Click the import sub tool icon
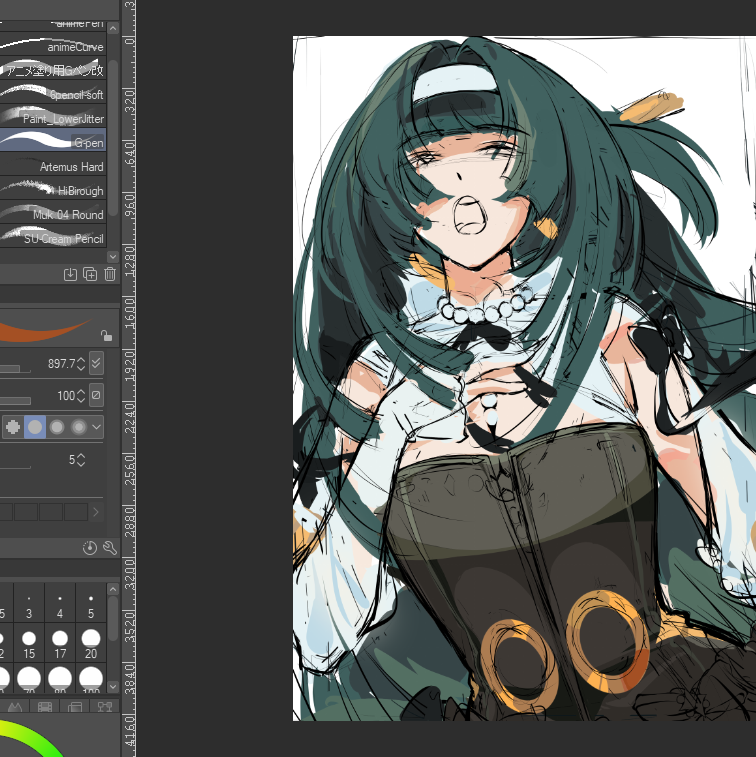756x757 pixels. pyautogui.click(x=70, y=274)
